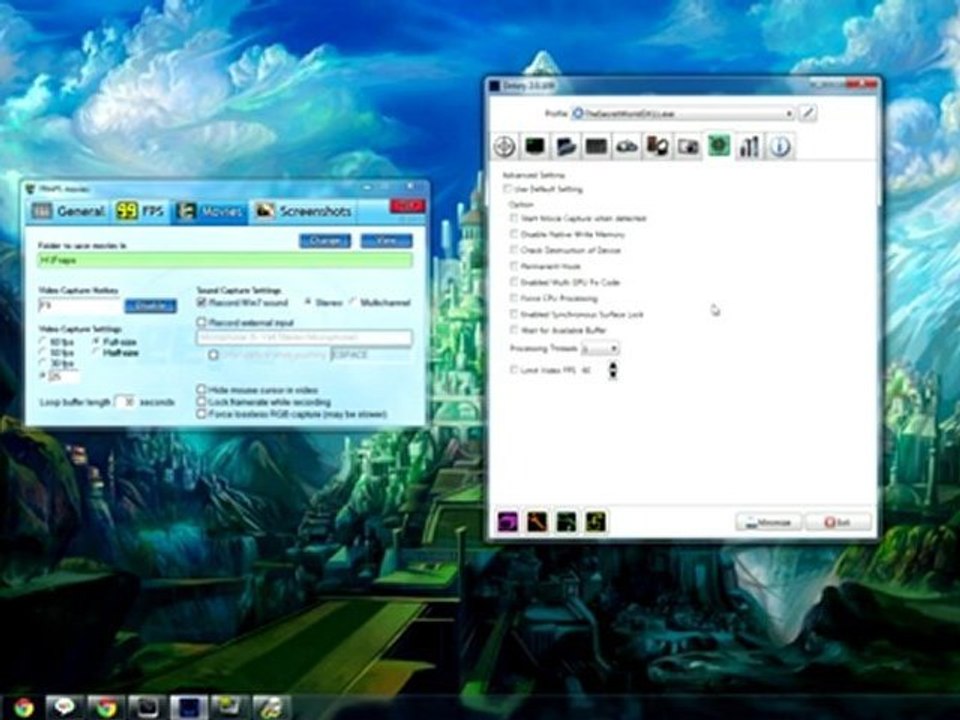
Task: Click the View folder button in Fraps
Action: [x=386, y=241]
